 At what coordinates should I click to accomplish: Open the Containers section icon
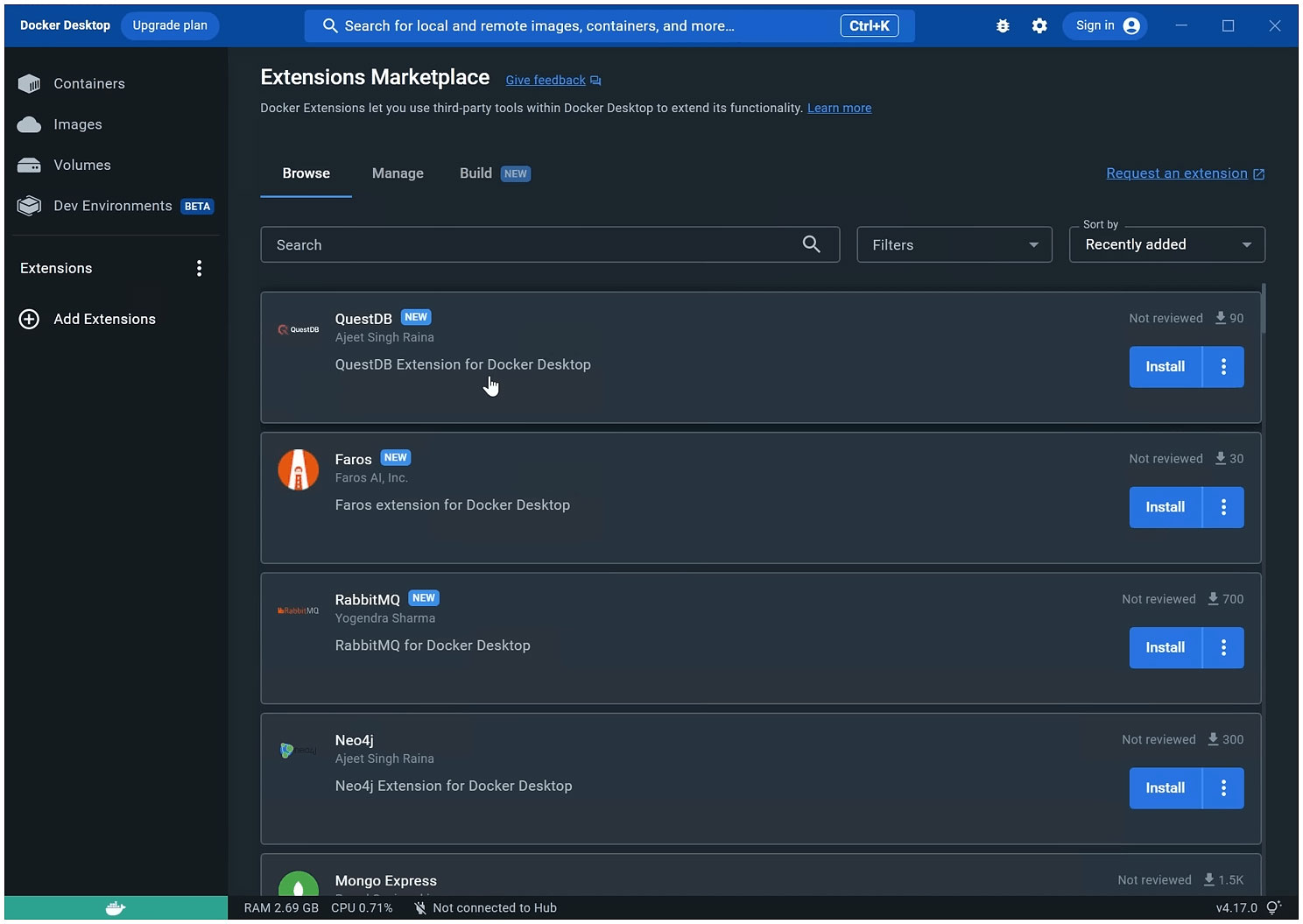coord(29,83)
